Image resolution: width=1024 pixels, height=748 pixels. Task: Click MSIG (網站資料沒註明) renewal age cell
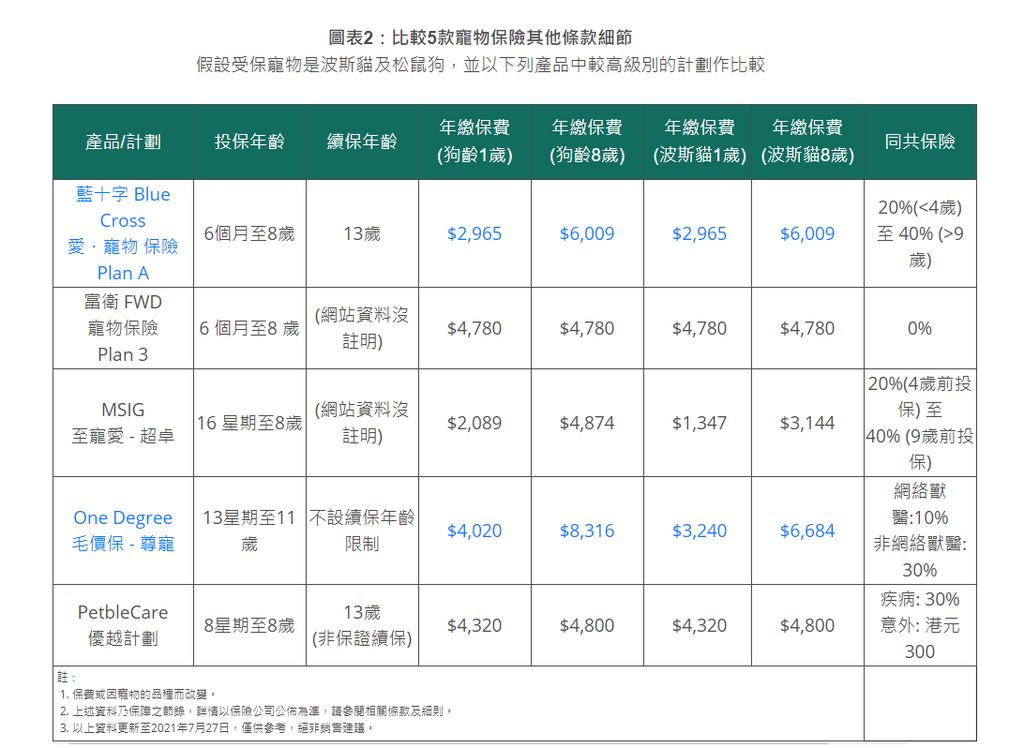(362, 423)
